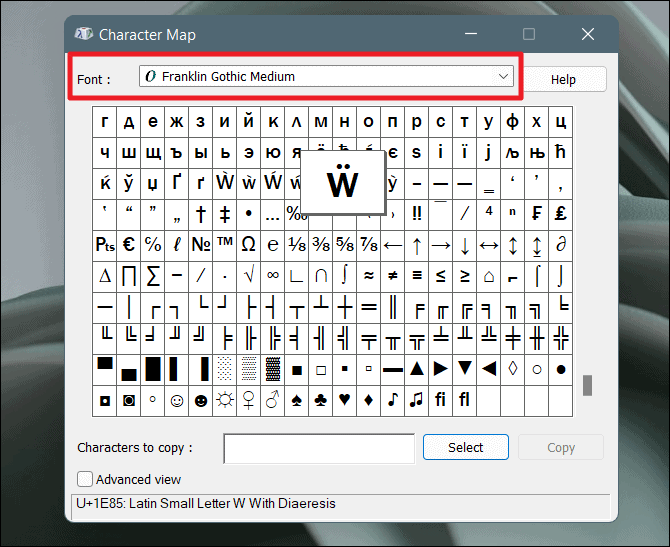Pick the trademark ™ symbol
Screen dimensions: 670x547
point(225,245)
